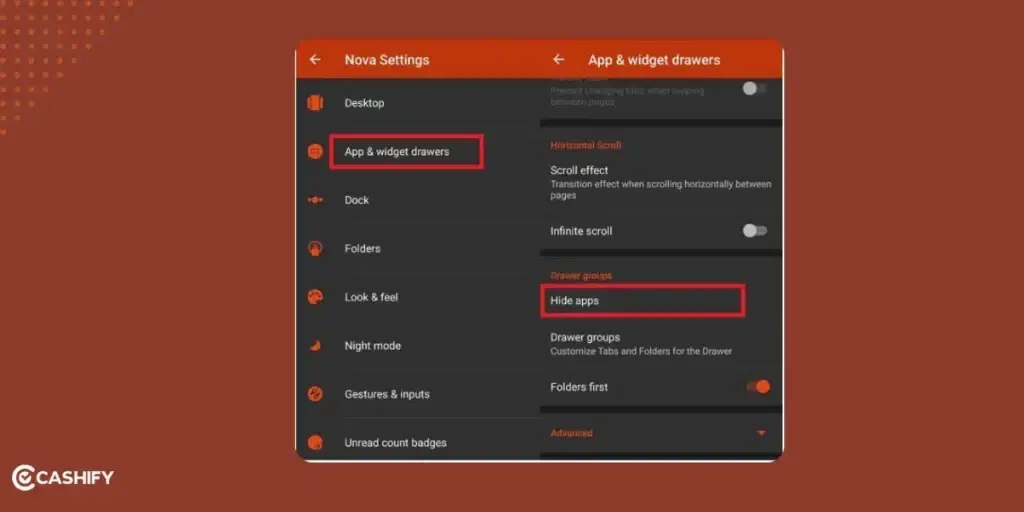Screen dimensions: 1024x512
Task: Click the Advanced section label
Action: coord(571,433)
